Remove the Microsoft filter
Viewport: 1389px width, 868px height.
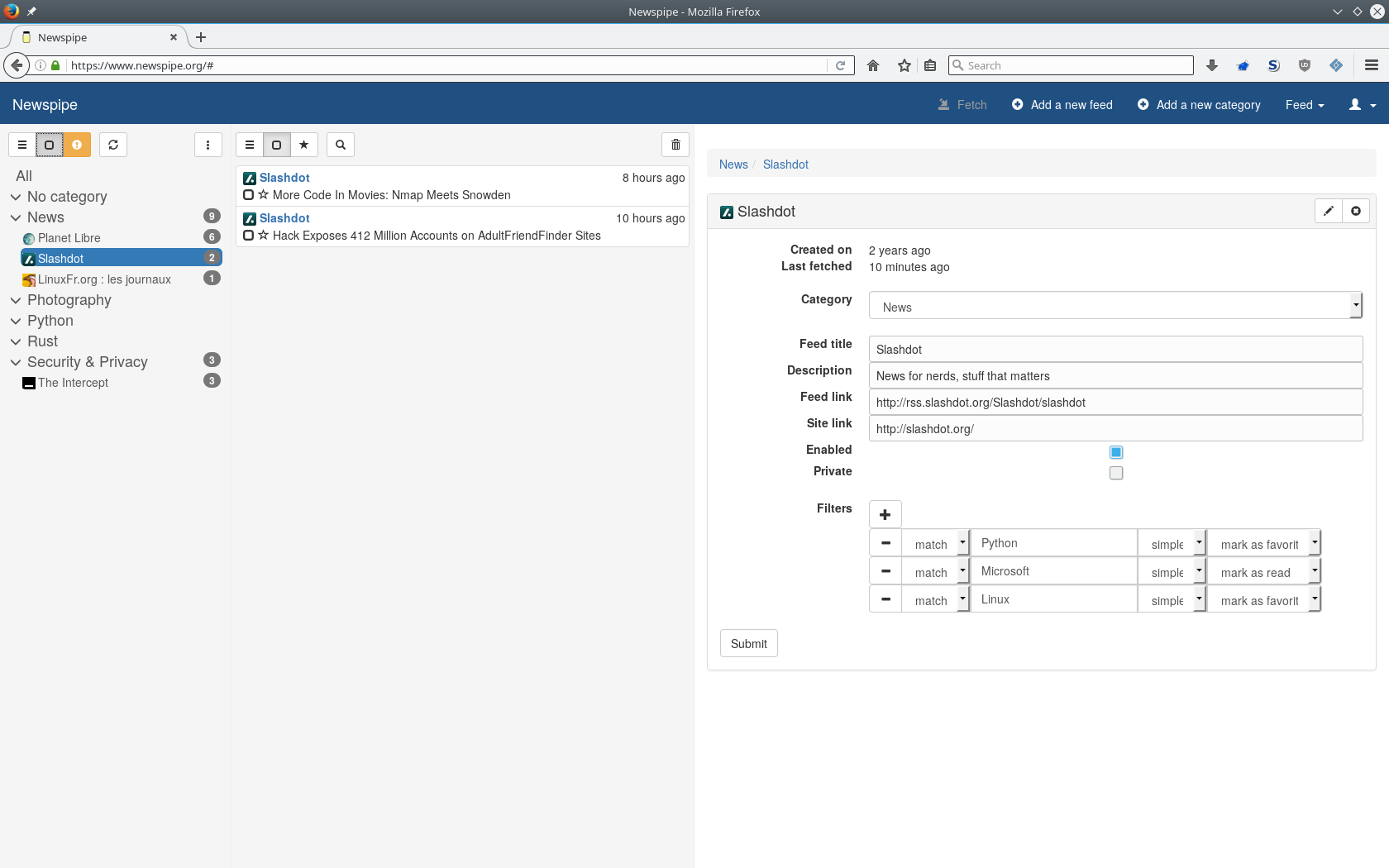[x=885, y=571]
